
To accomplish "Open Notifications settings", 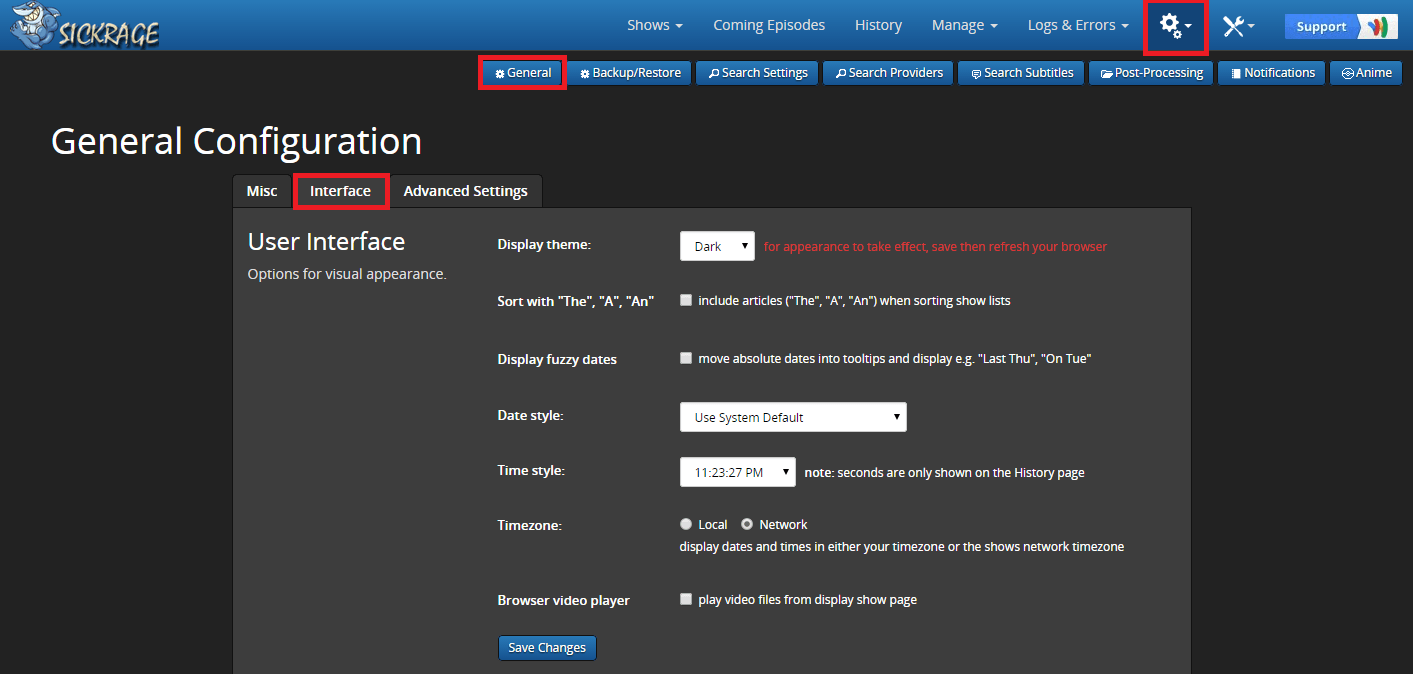I will 1272,73.
